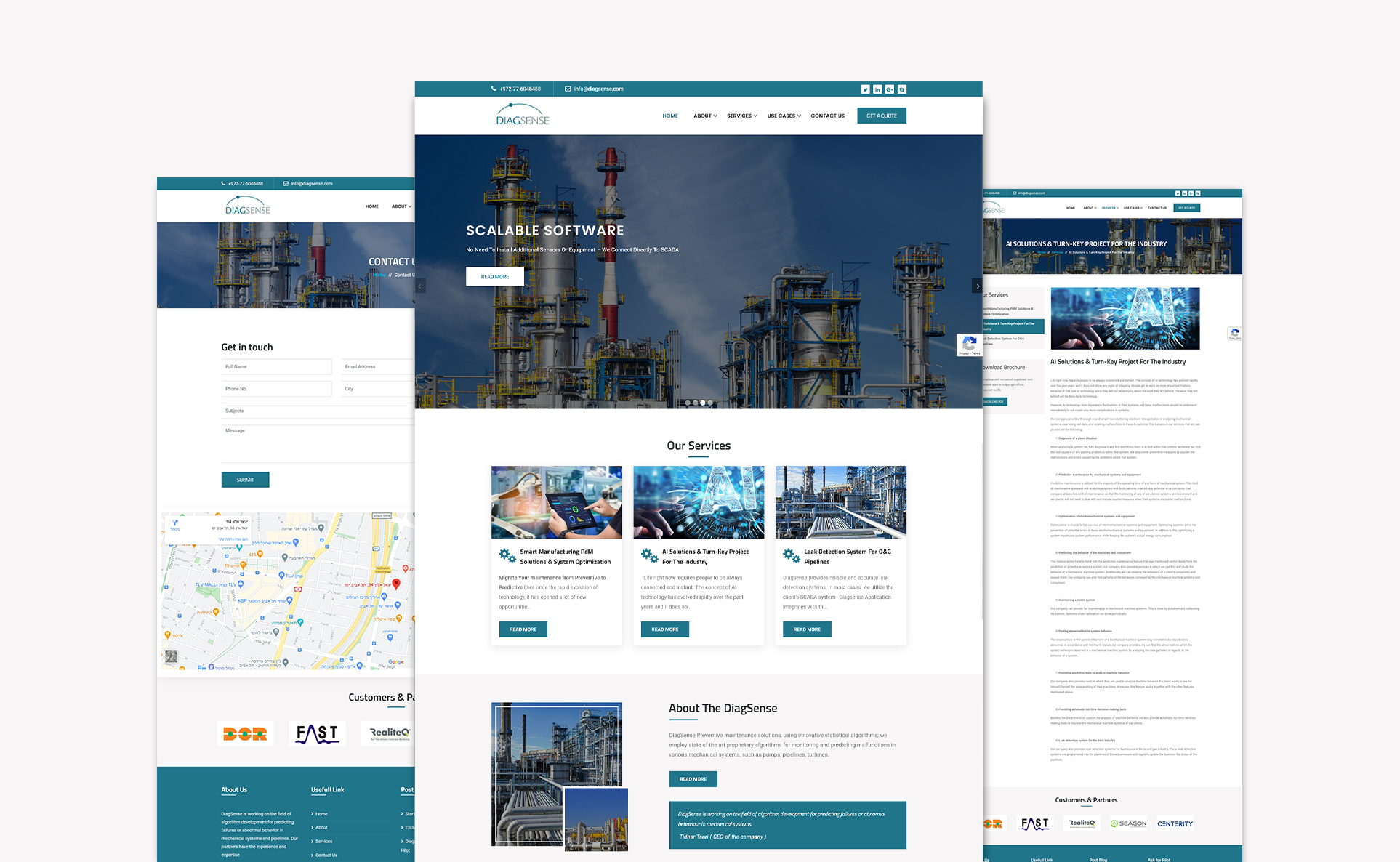Select CONTACT US in center page navigation
Viewport: 1400px width, 862px height.
[x=827, y=116]
